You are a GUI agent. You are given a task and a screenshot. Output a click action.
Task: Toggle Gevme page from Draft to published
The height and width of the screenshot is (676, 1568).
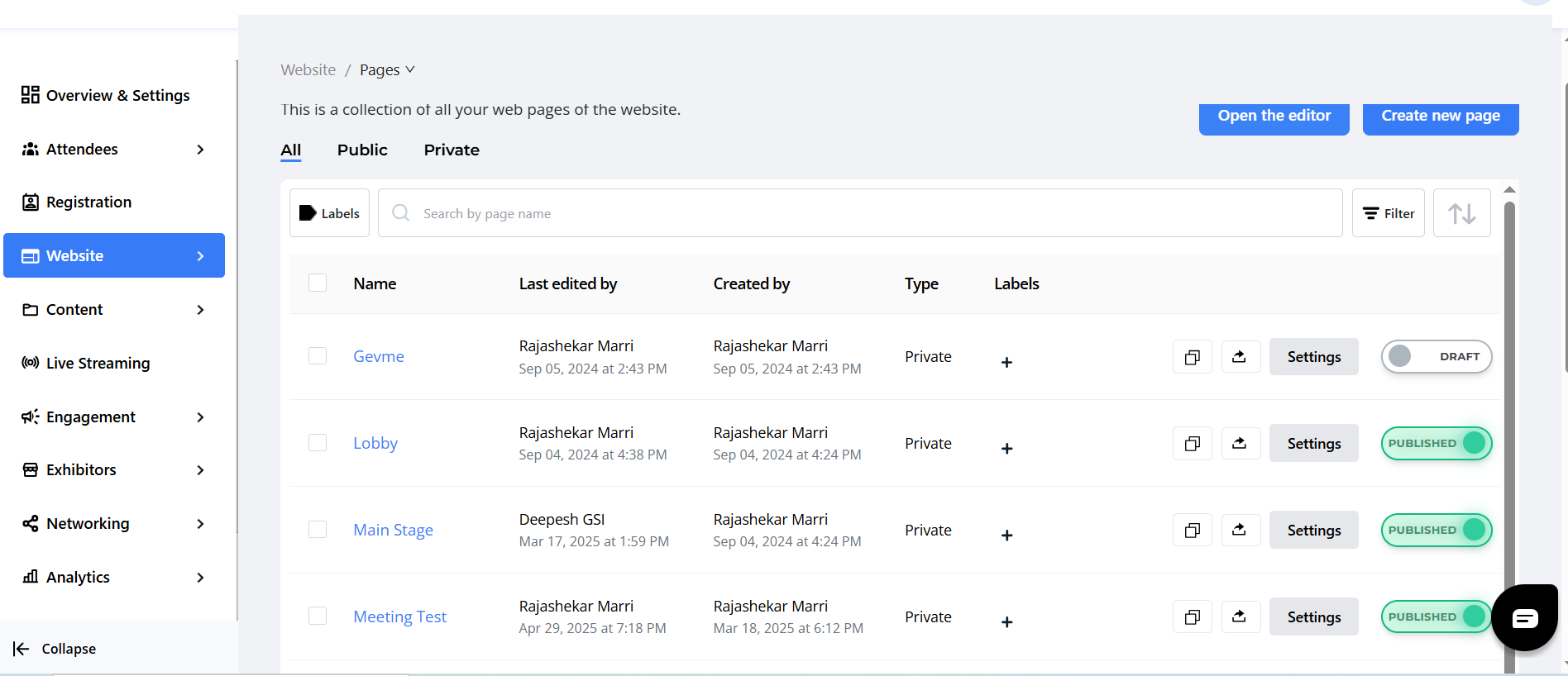(1437, 357)
